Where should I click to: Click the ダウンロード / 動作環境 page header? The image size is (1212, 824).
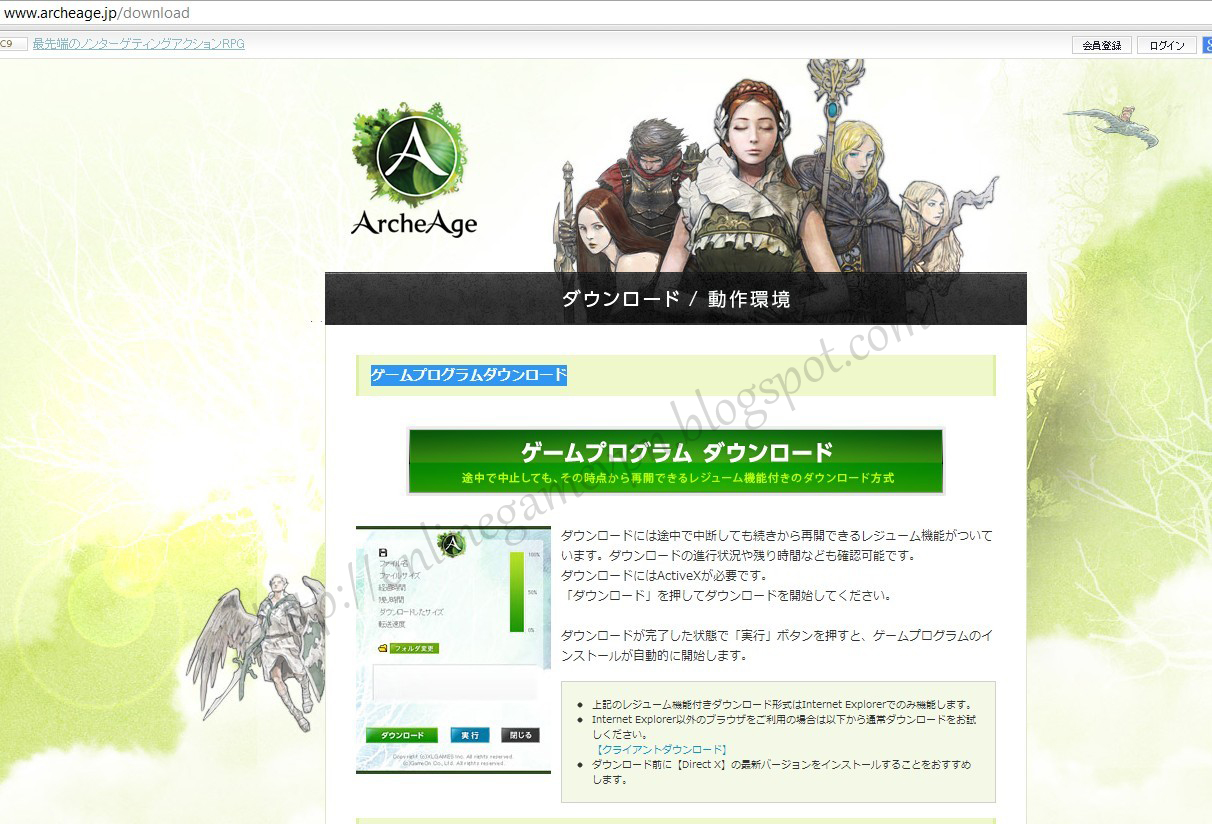click(676, 299)
